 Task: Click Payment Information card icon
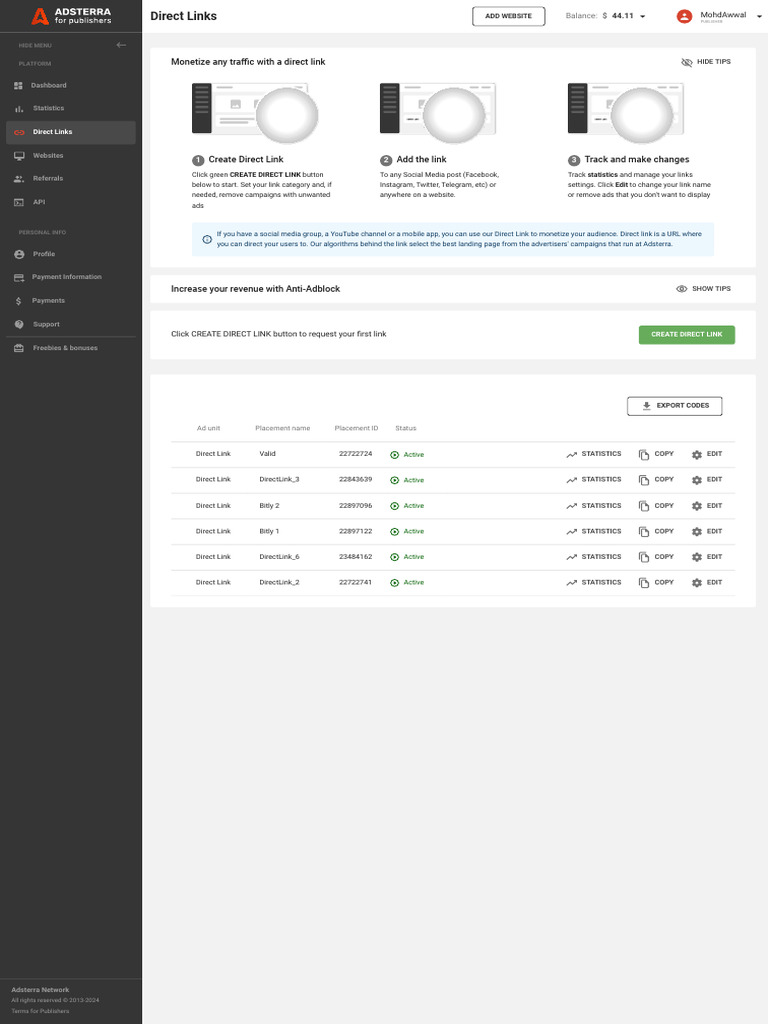click(x=19, y=278)
